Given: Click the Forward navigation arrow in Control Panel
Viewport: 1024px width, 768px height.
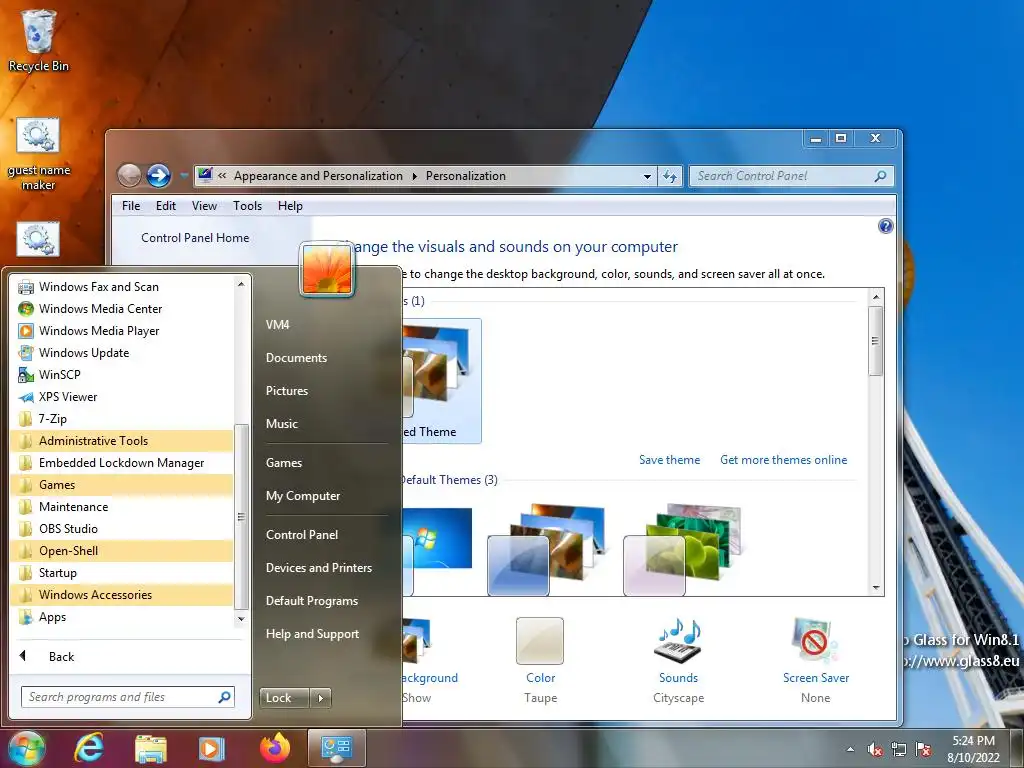Looking at the screenshot, I should click(159, 175).
